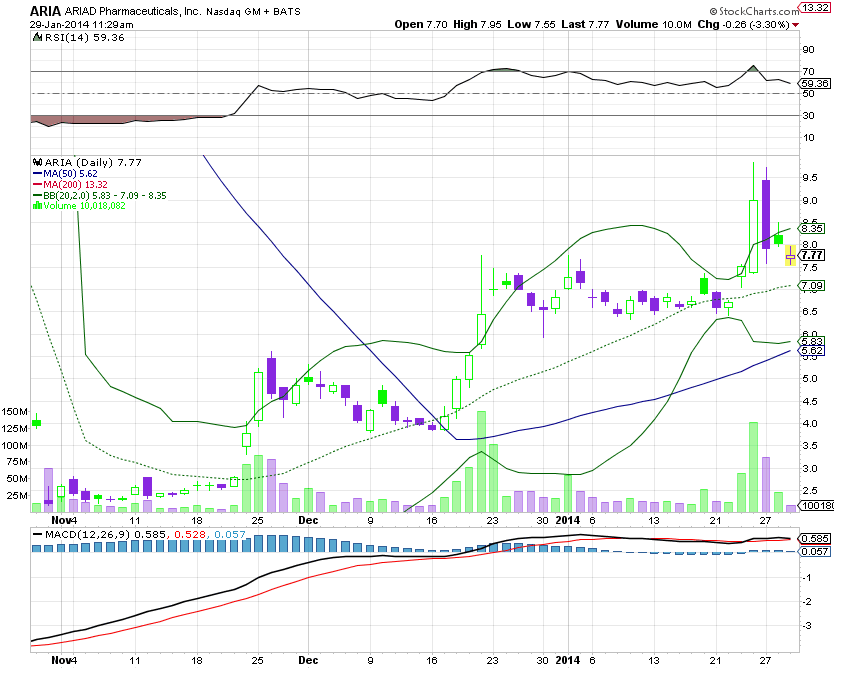This screenshot has width=841, height=673.
Task: Click the MA(200) red line legend icon
Action: pos(37,184)
